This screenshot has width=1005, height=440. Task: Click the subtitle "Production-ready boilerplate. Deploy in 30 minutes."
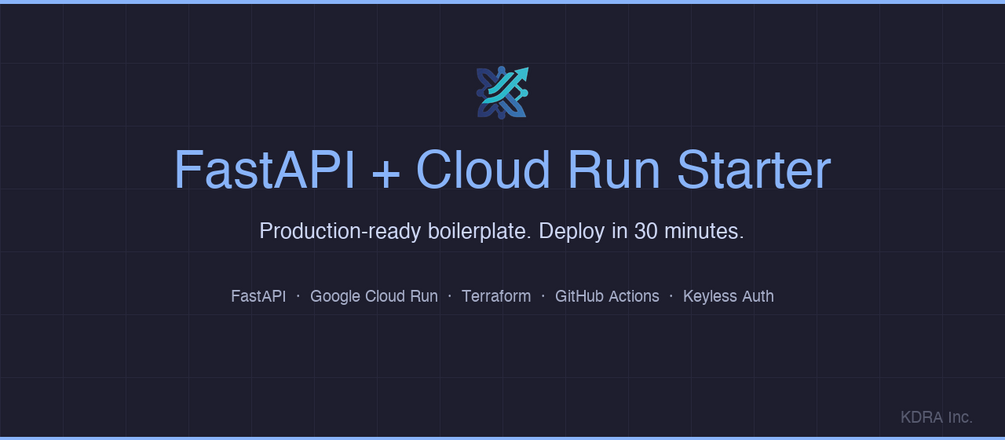coord(502,231)
